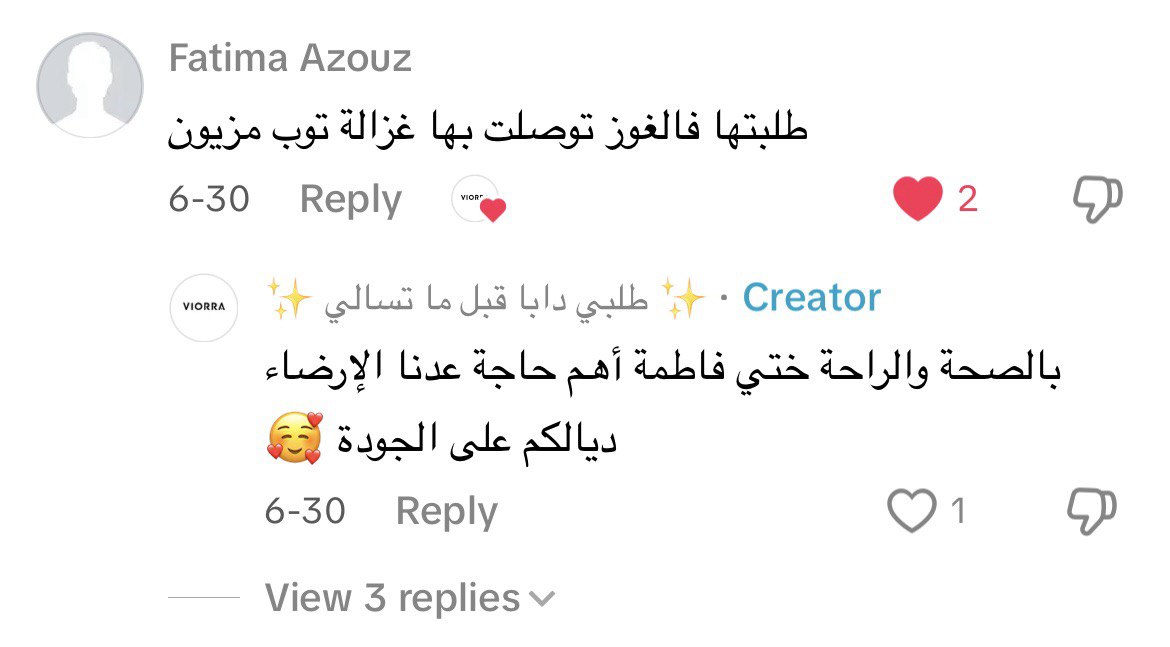Open the creator's Arabic username

(x=486, y=299)
